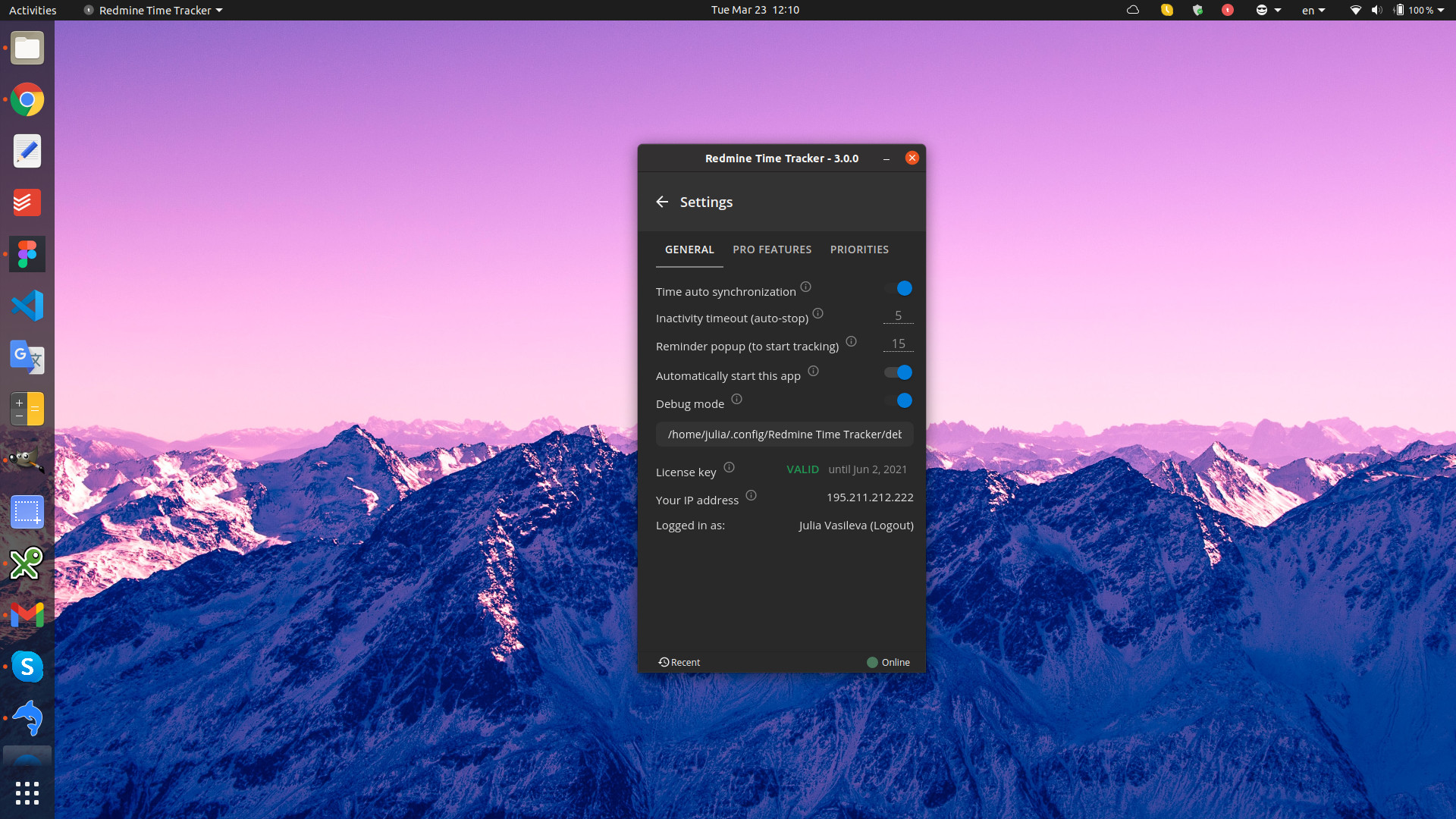
Task: Edit the Inactivity timeout value field
Action: 899,315
